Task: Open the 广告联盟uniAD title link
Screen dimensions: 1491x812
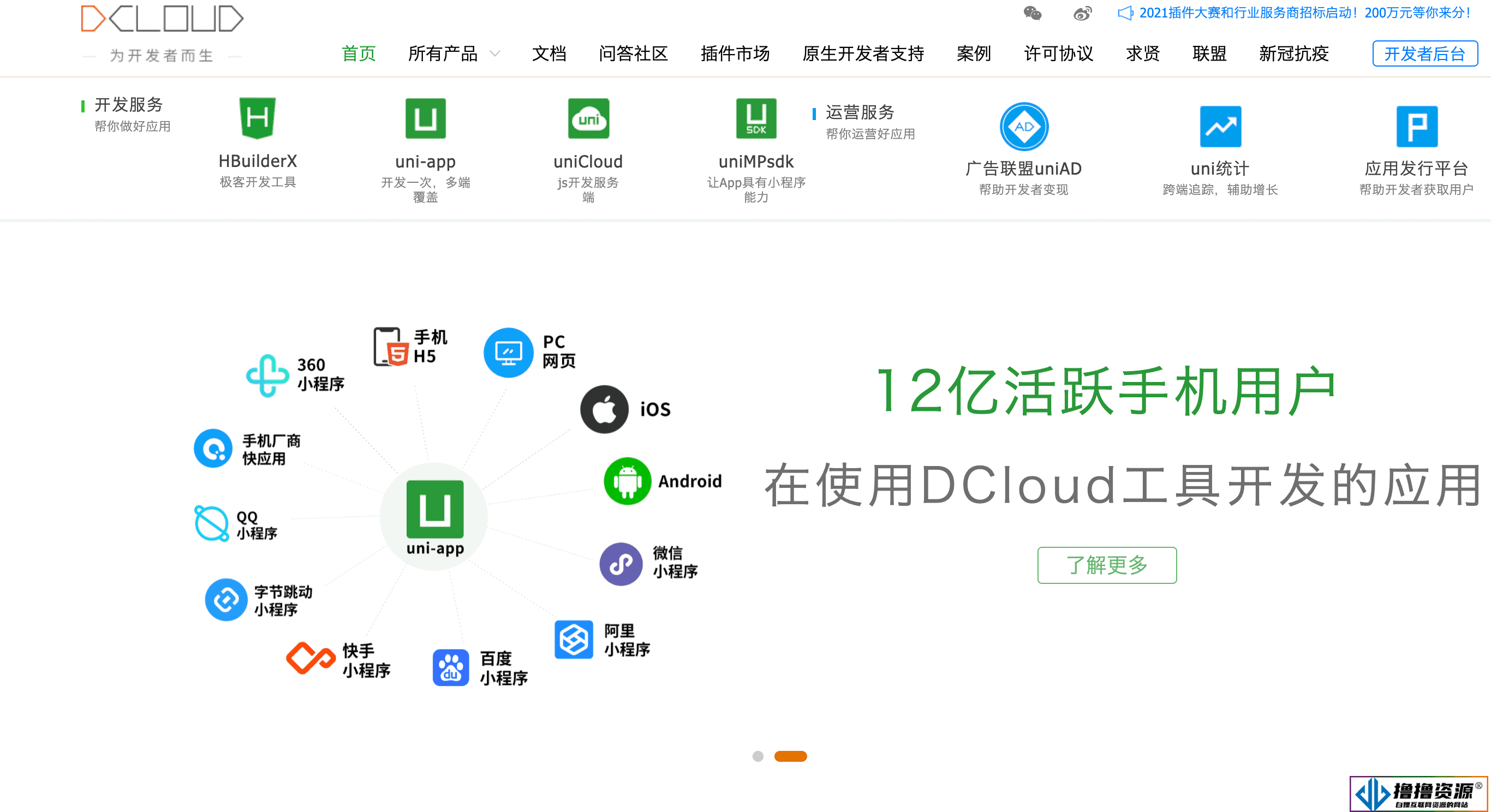Action: [x=1024, y=169]
